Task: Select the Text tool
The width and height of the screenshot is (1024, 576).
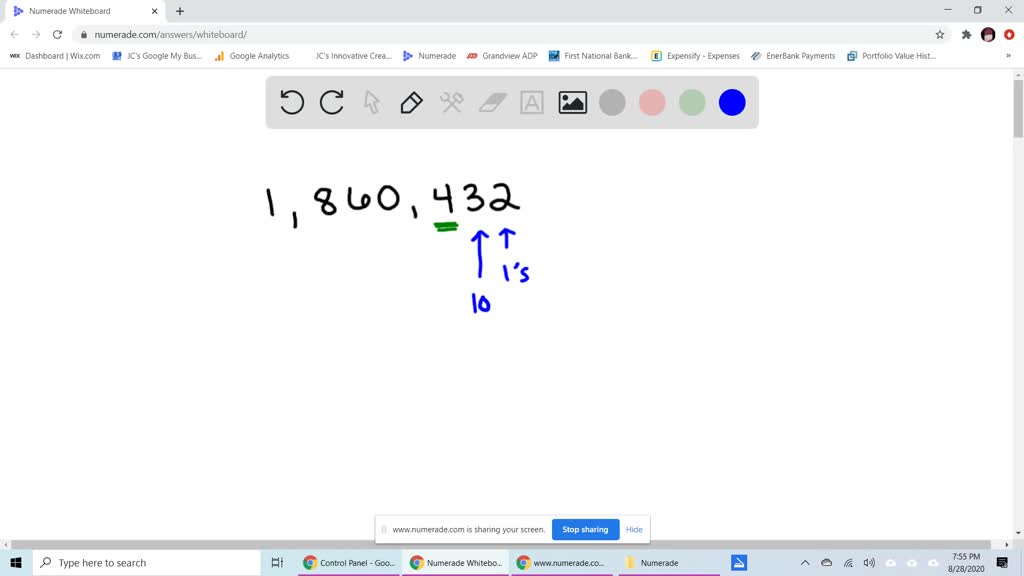Action: click(x=531, y=102)
